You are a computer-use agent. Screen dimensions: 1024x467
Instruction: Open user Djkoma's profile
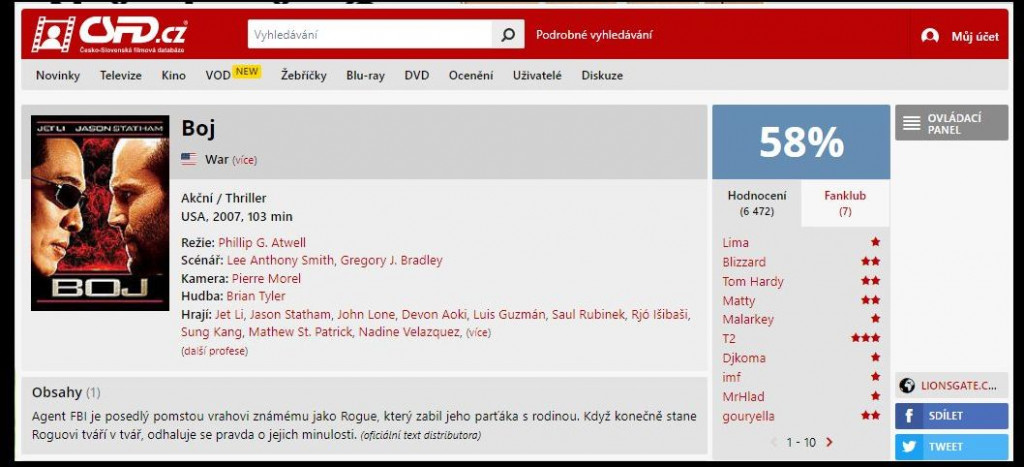(744, 358)
